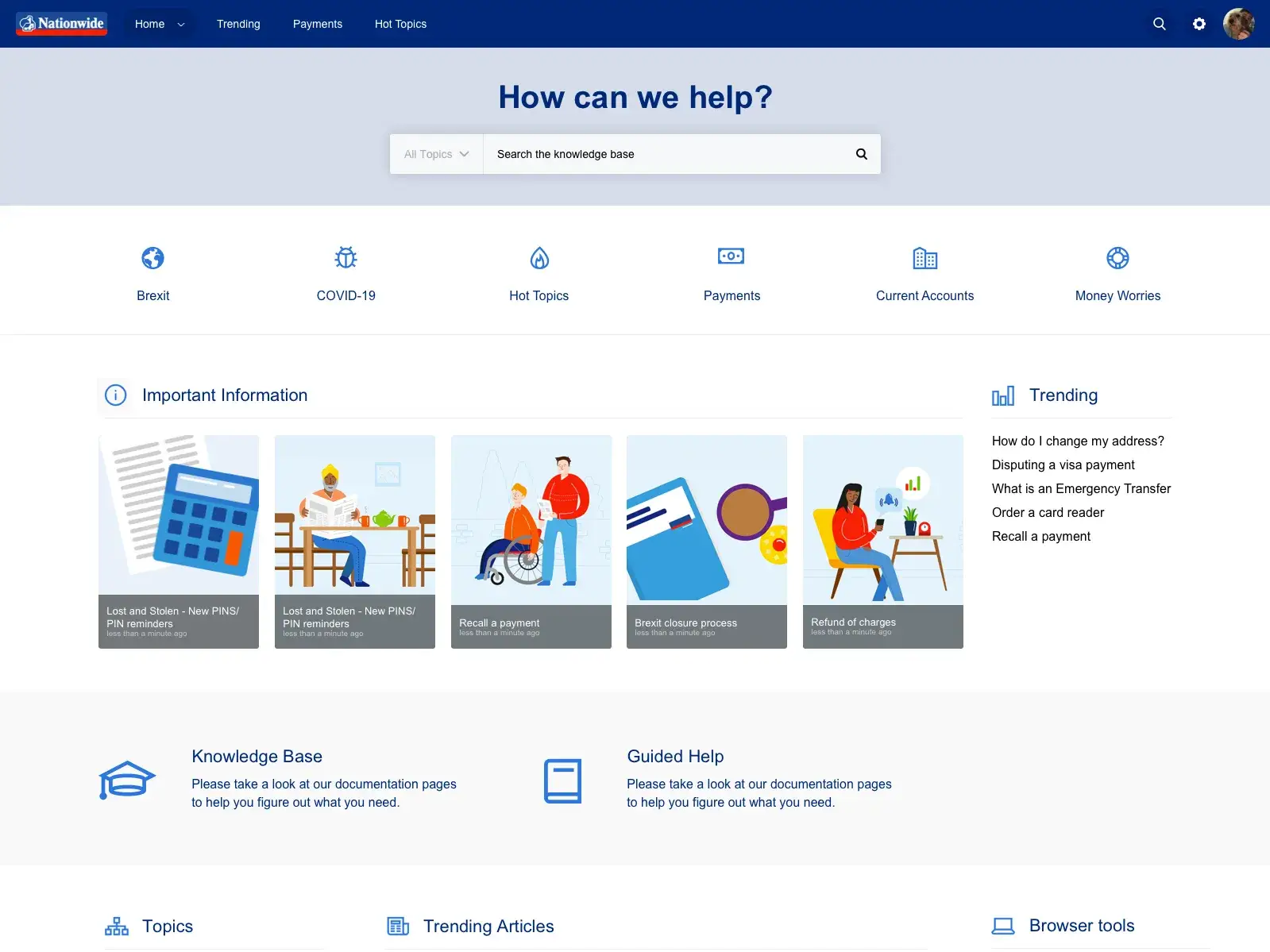Open the Refund of charges card
The width and height of the screenshot is (1270, 952).
882,542
